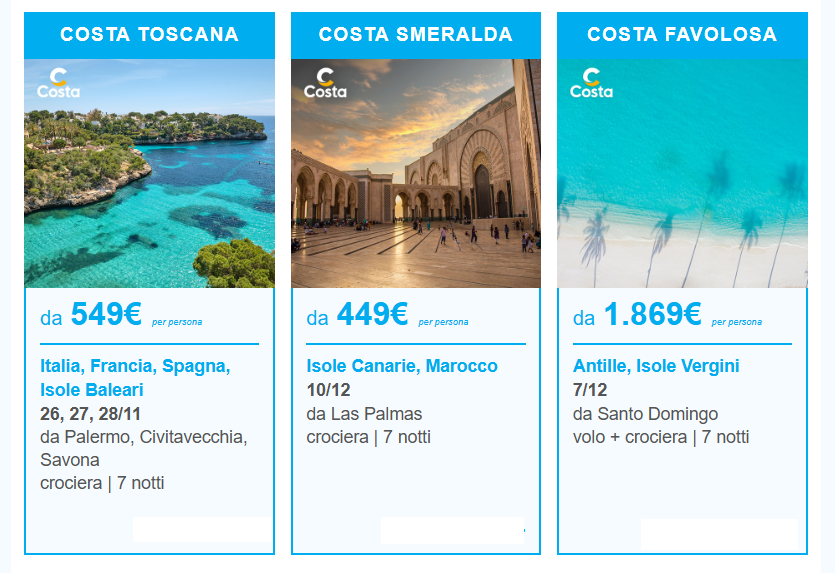
Task: Click the blank button at Favolosa card bottom
Action: [719, 534]
